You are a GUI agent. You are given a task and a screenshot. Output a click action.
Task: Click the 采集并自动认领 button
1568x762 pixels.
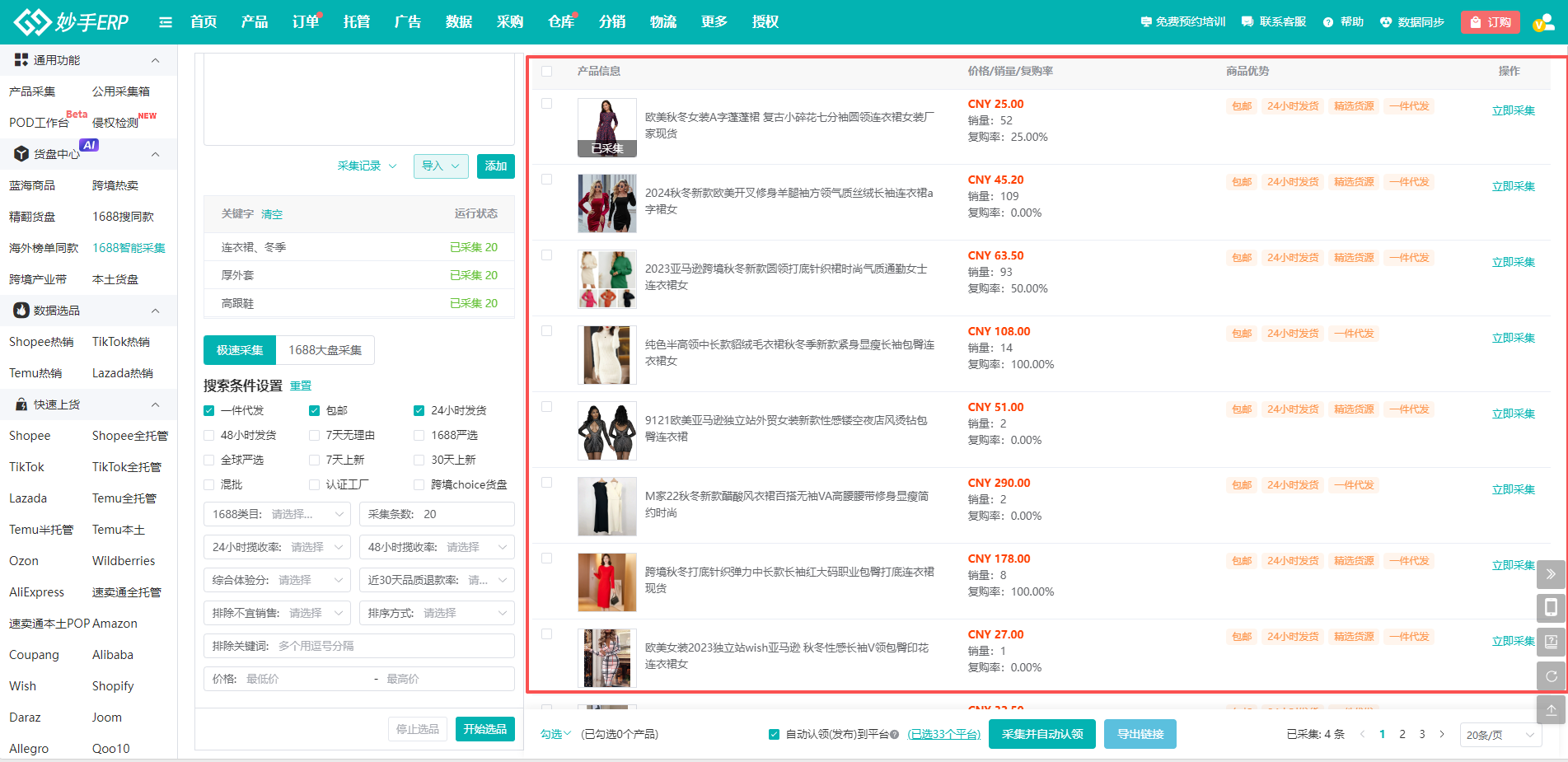click(x=1041, y=734)
